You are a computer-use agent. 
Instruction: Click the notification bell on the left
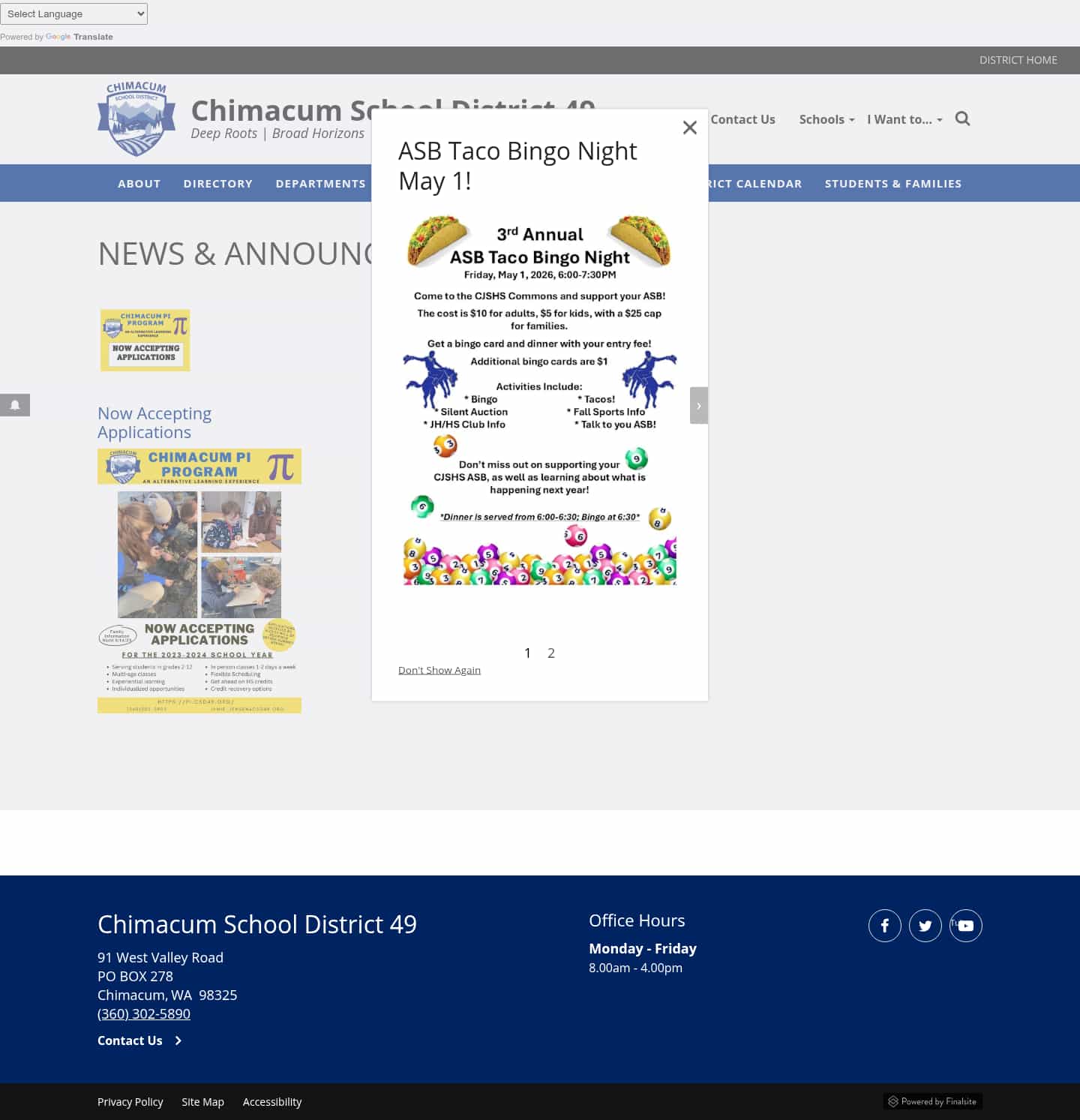(x=15, y=405)
